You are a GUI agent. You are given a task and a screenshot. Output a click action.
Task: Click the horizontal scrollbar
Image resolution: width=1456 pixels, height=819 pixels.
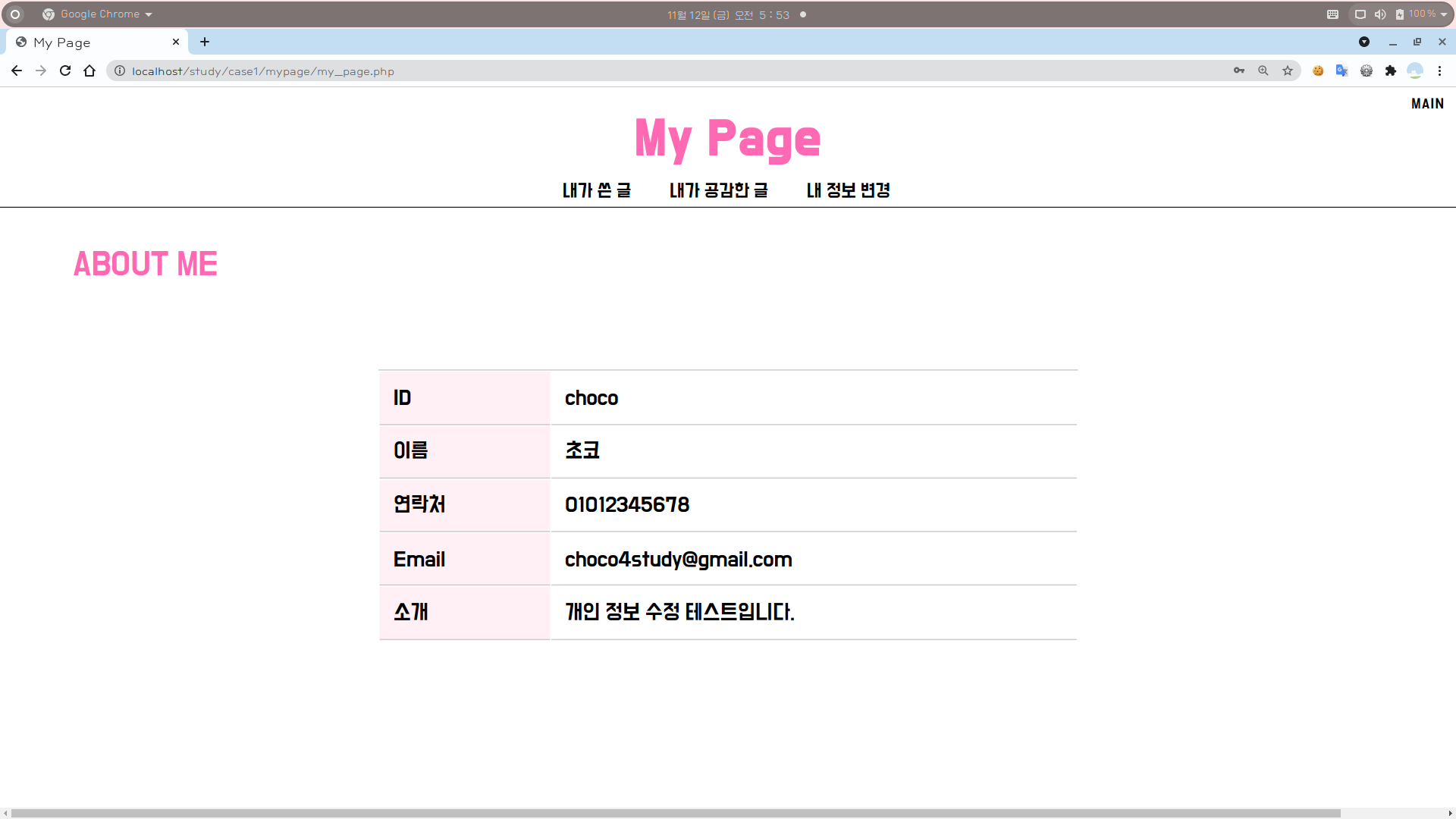coord(675,813)
